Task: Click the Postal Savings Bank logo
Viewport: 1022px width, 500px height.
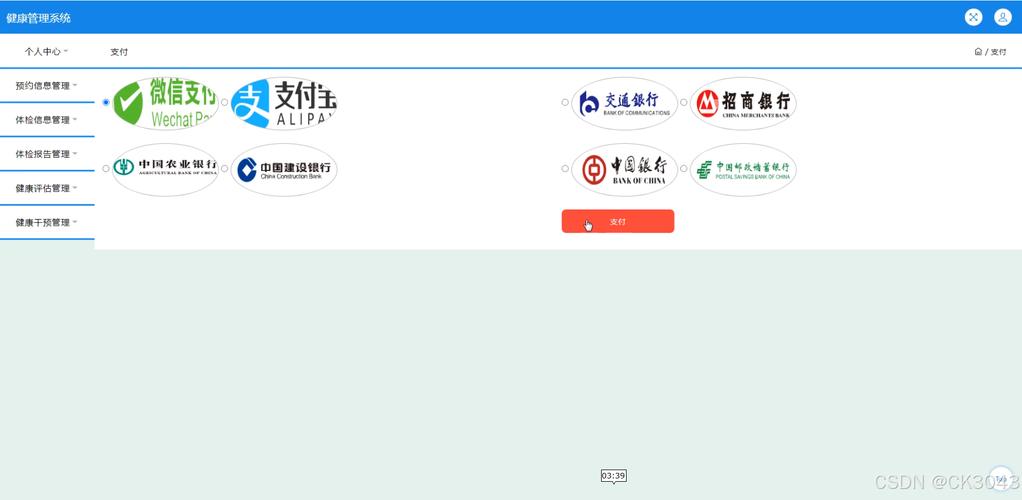Action: pos(743,169)
